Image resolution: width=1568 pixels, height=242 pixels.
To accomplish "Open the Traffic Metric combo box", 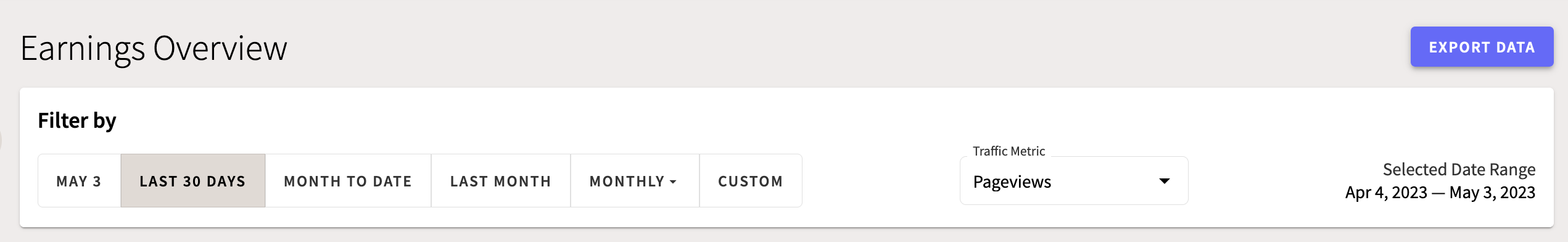I will coord(1074,181).
